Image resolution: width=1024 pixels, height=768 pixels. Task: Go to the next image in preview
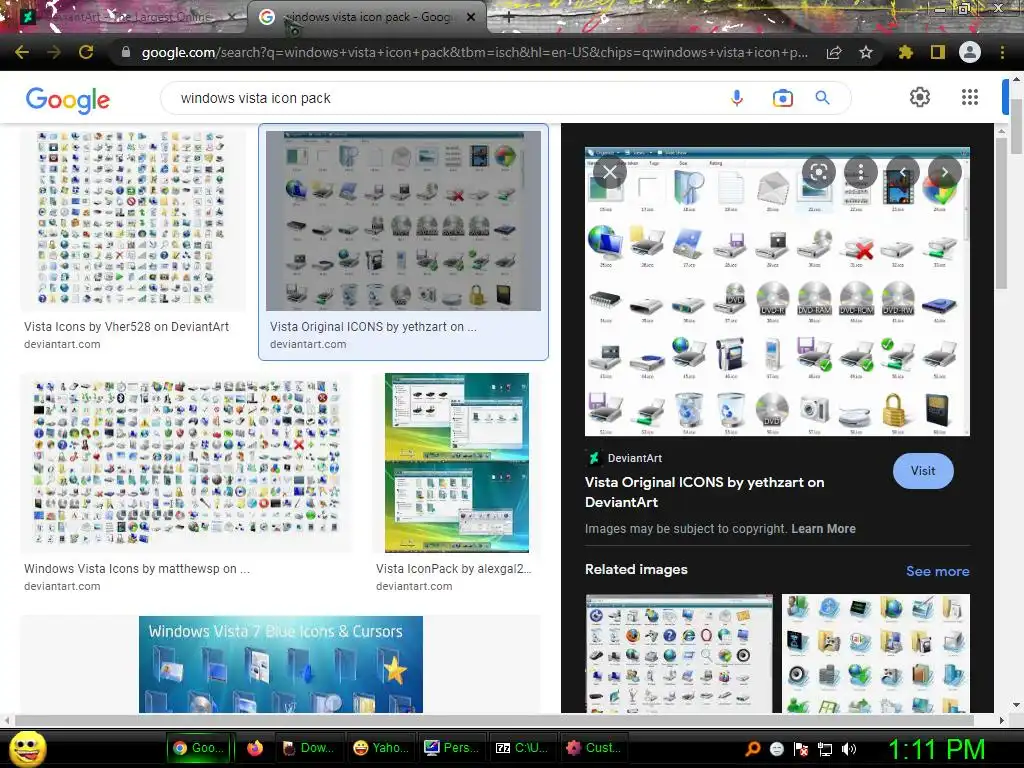(944, 172)
